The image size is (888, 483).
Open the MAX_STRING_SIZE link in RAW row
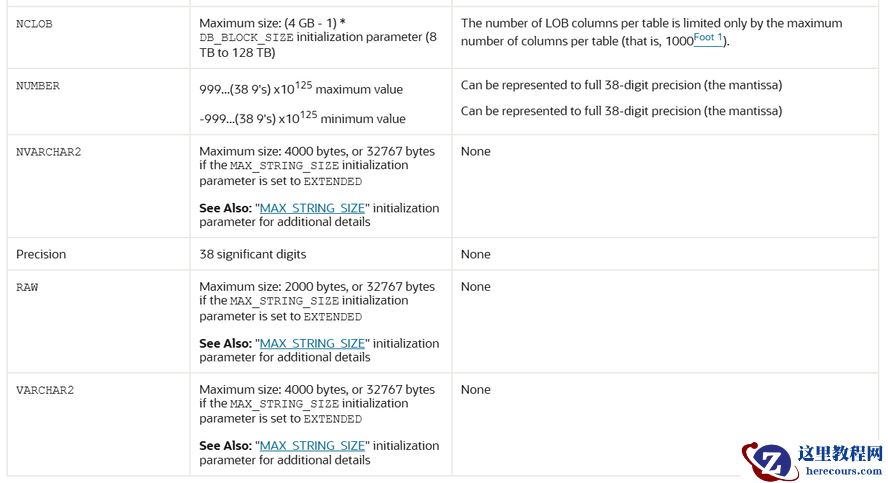click(x=314, y=343)
